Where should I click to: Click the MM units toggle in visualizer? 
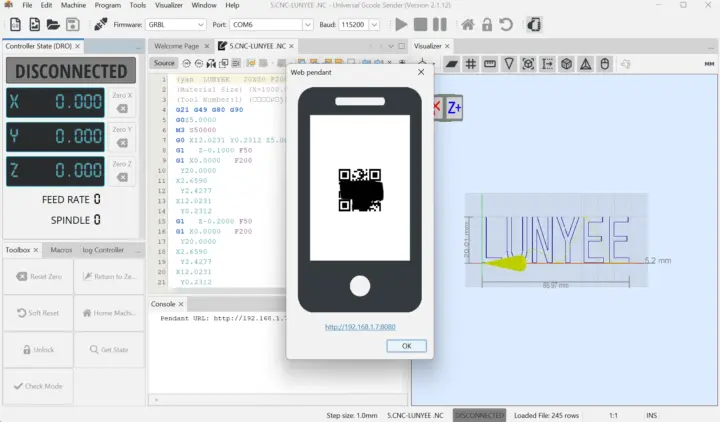pyautogui.click(x=709, y=64)
